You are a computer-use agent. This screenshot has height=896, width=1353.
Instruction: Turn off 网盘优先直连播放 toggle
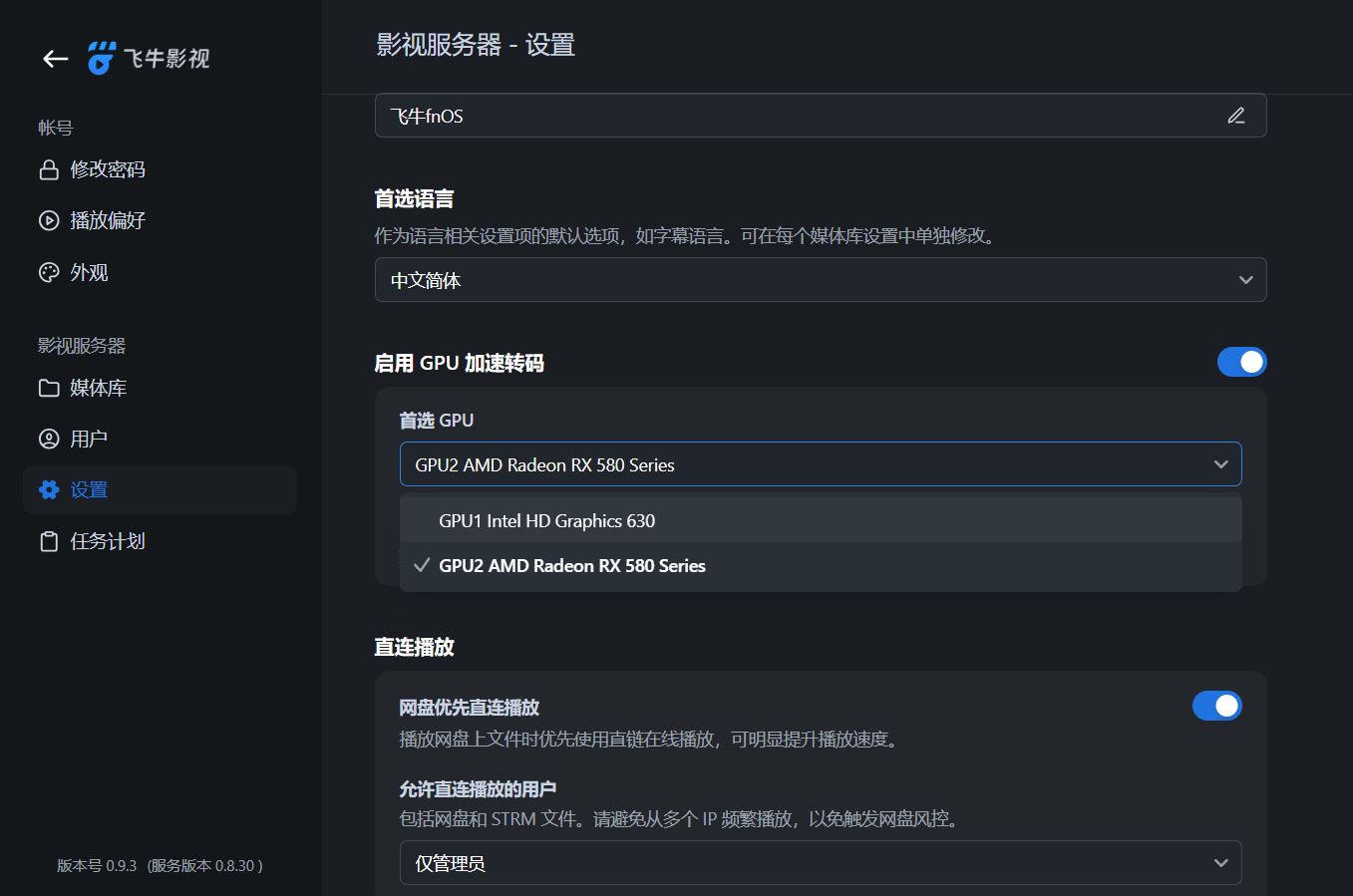1216,706
